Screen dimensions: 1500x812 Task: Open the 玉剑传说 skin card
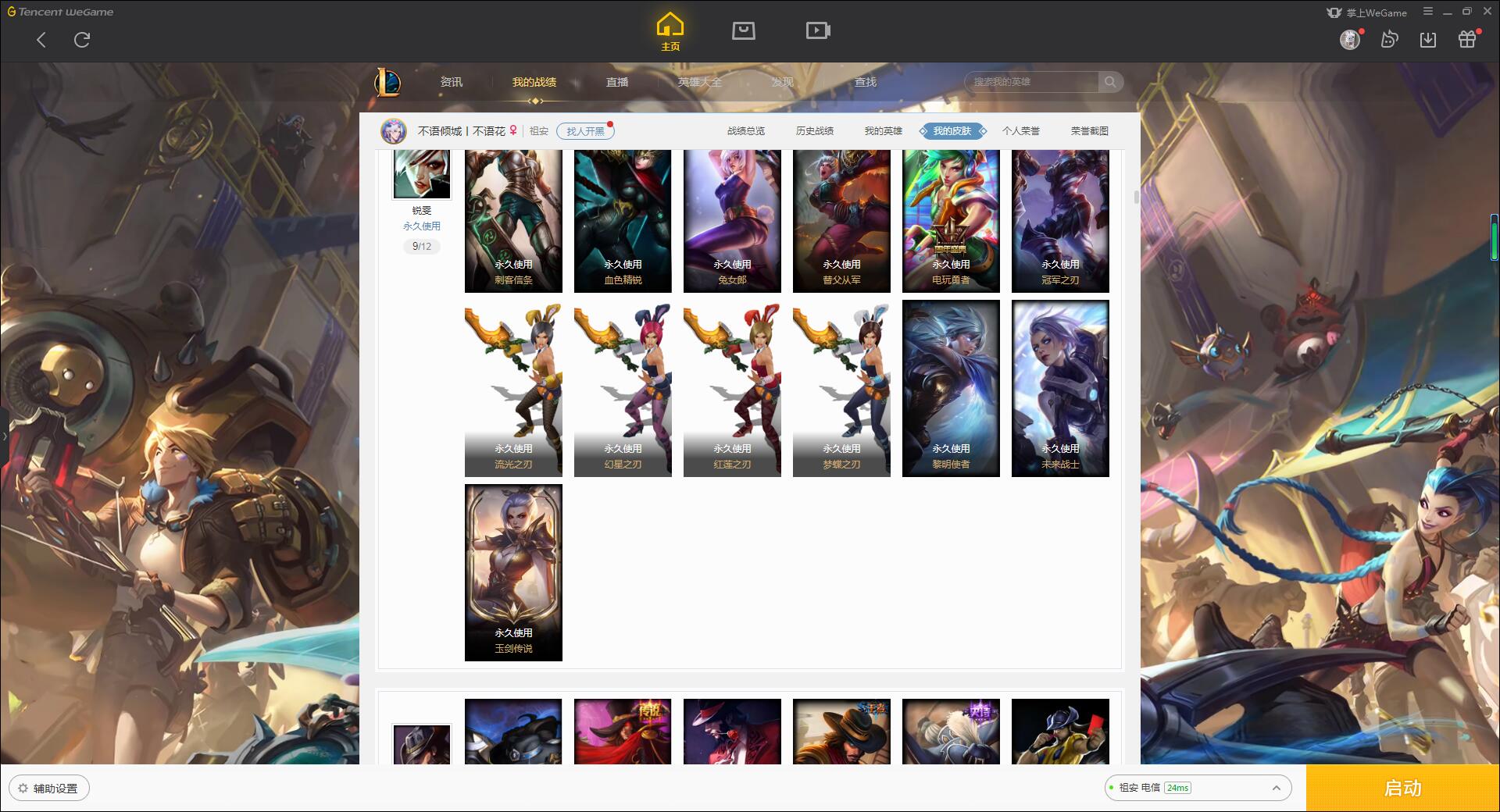click(513, 573)
